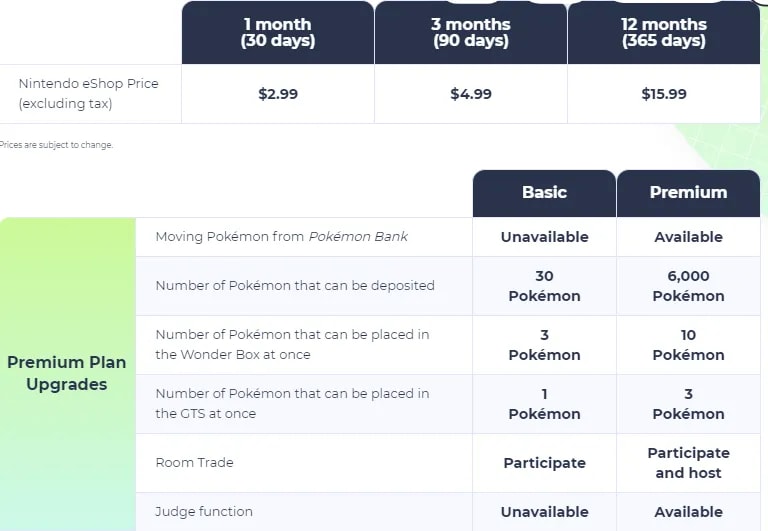Click the 'Prices are subject to change' note
This screenshot has width=768, height=531.
click(56, 145)
